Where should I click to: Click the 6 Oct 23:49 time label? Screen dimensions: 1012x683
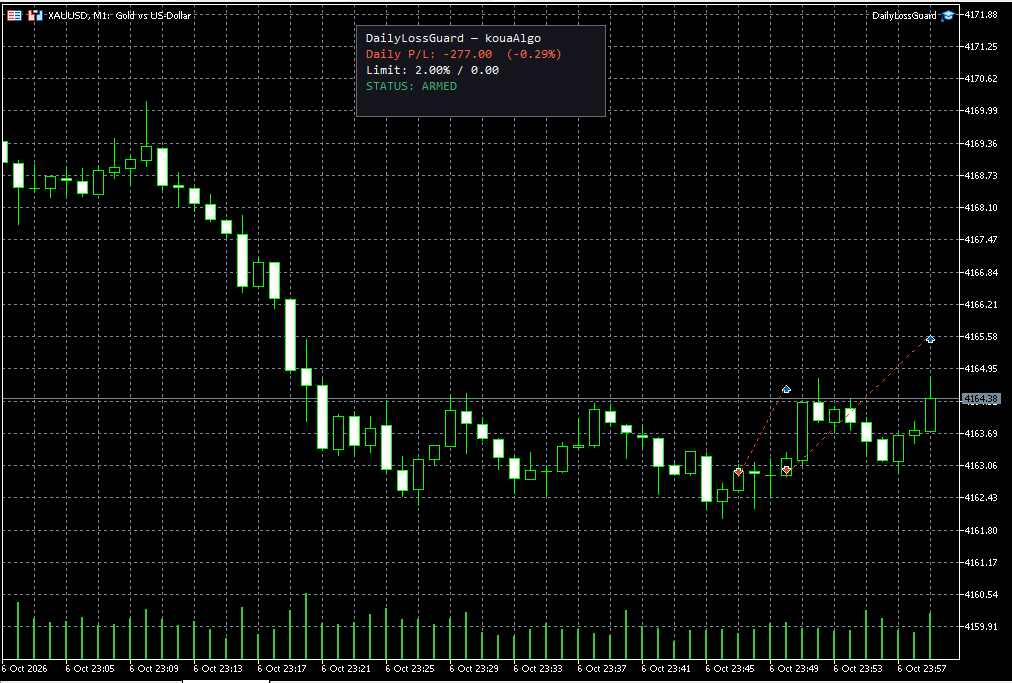[x=794, y=668]
